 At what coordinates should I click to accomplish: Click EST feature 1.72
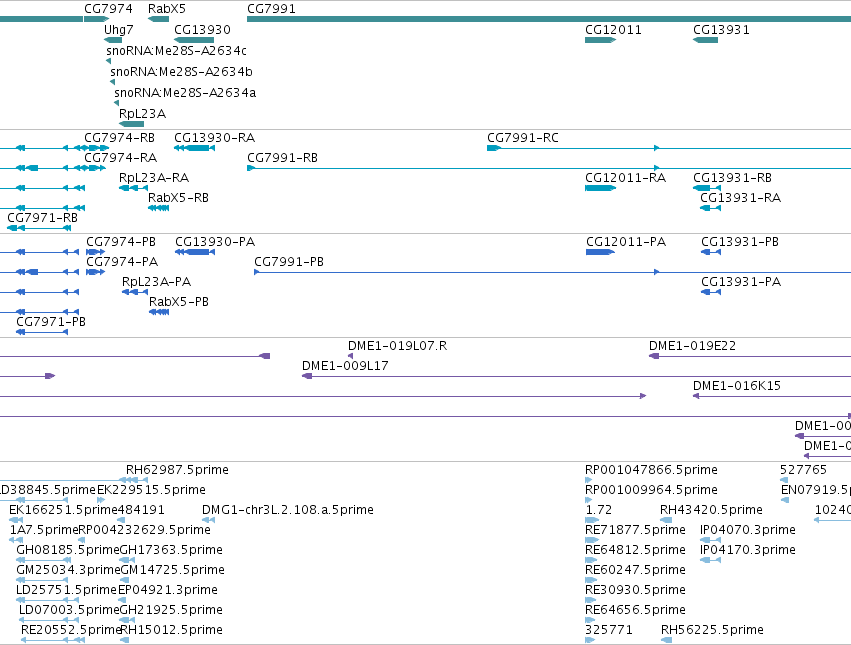[x=598, y=510]
